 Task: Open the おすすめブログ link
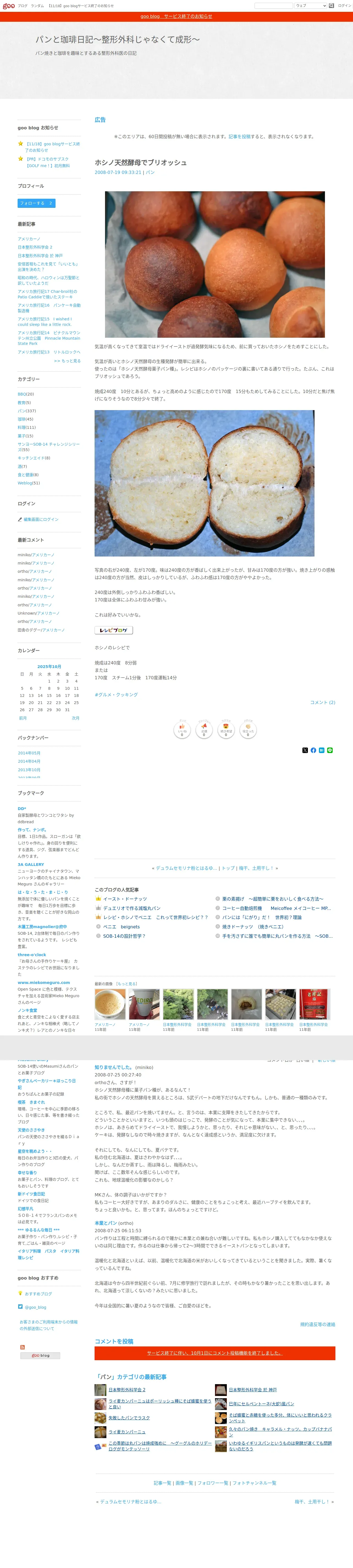[38, 1294]
